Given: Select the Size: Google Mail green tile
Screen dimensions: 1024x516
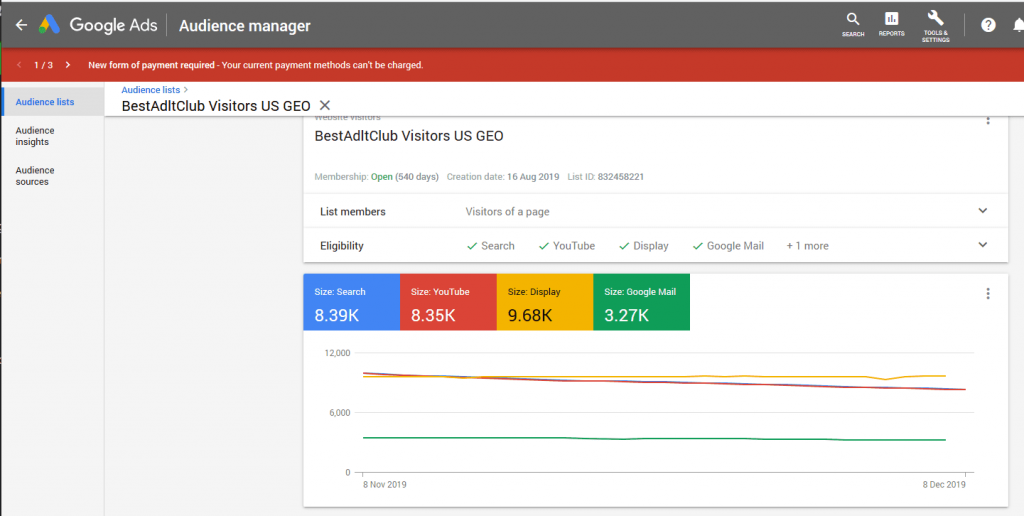Looking at the screenshot, I should coord(641,302).
